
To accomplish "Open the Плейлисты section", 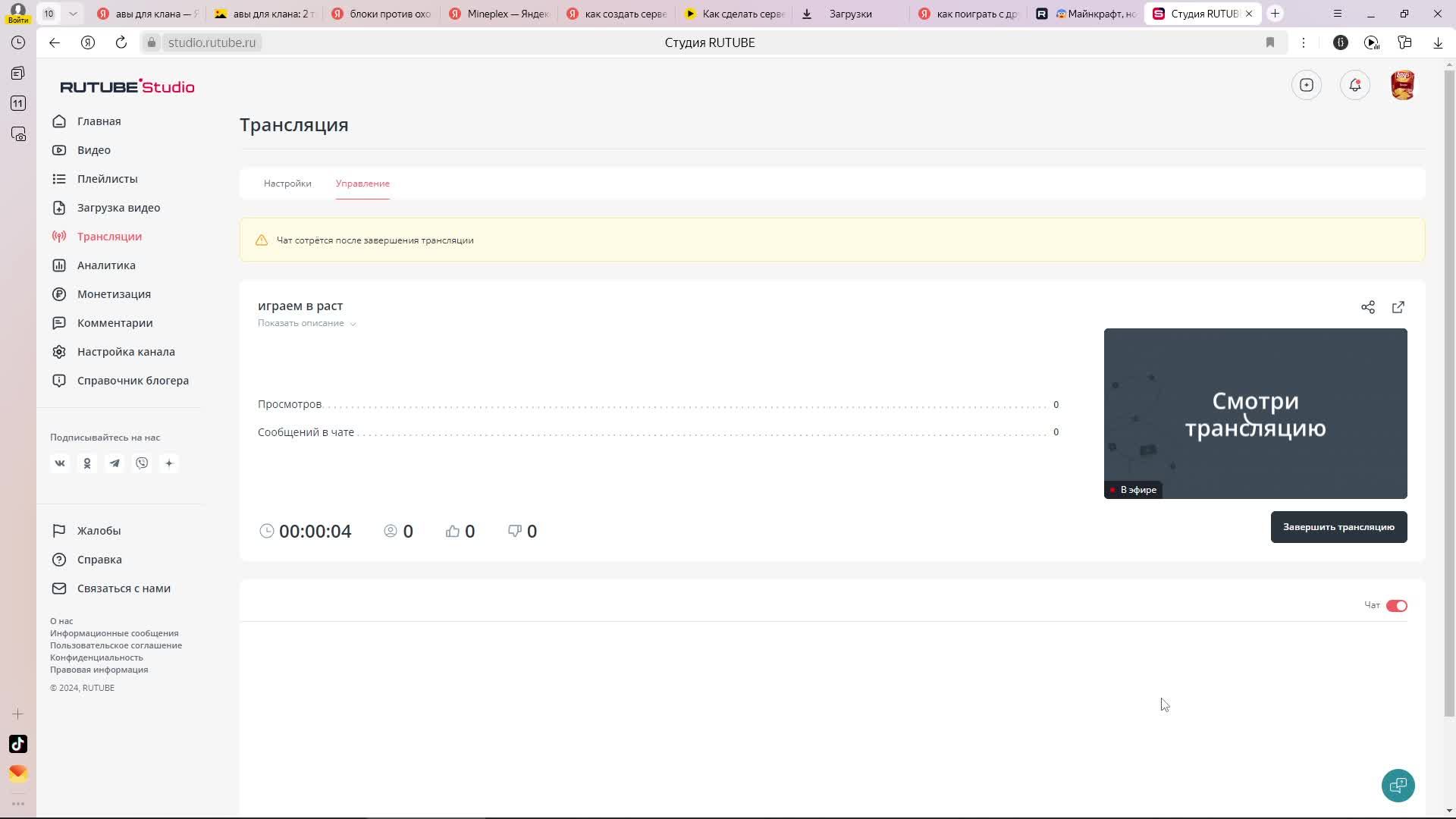I will [x=107, y=179].
